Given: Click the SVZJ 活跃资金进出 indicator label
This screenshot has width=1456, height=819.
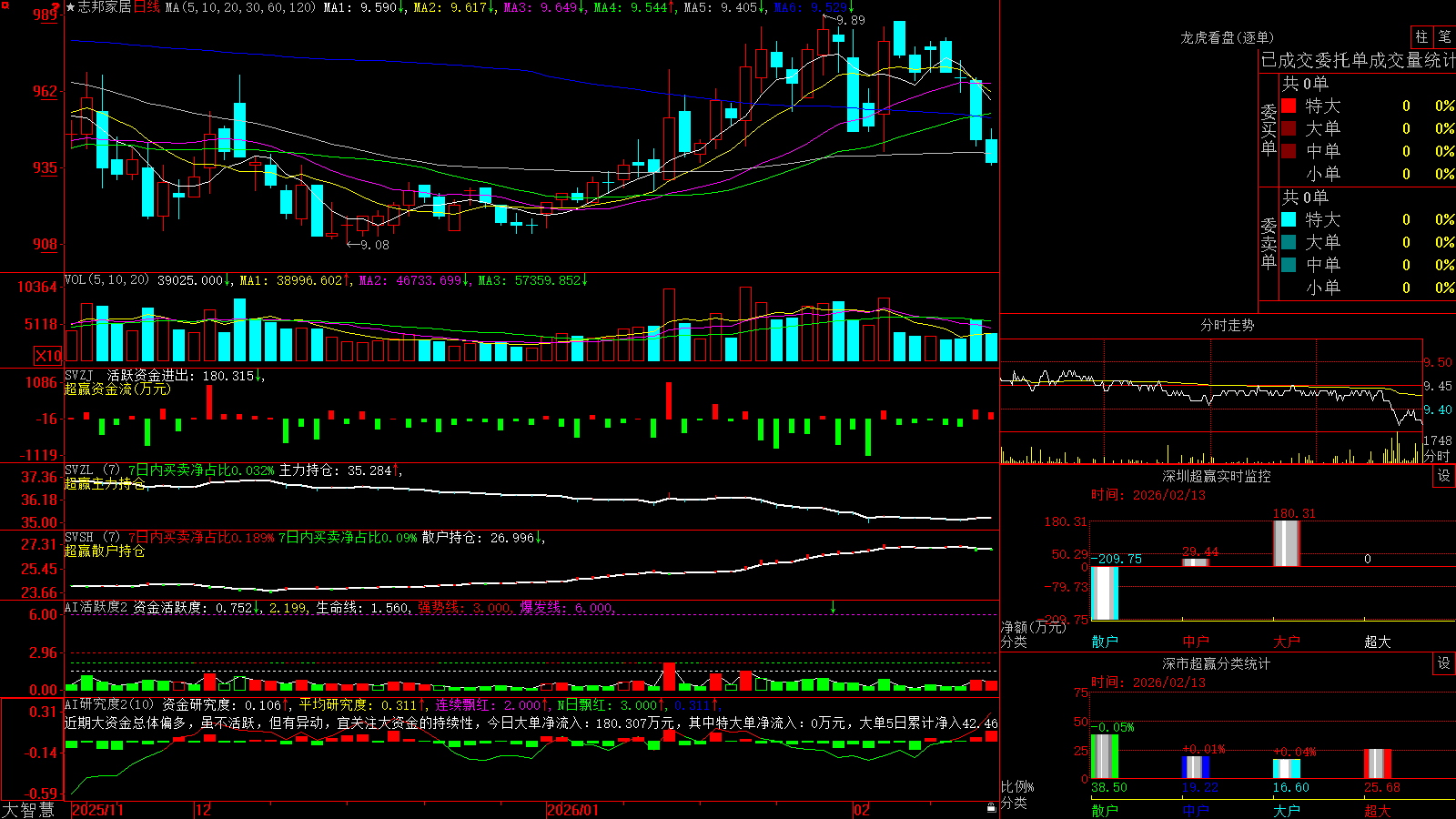Looking at the screenshot, I should pos(132,376).
